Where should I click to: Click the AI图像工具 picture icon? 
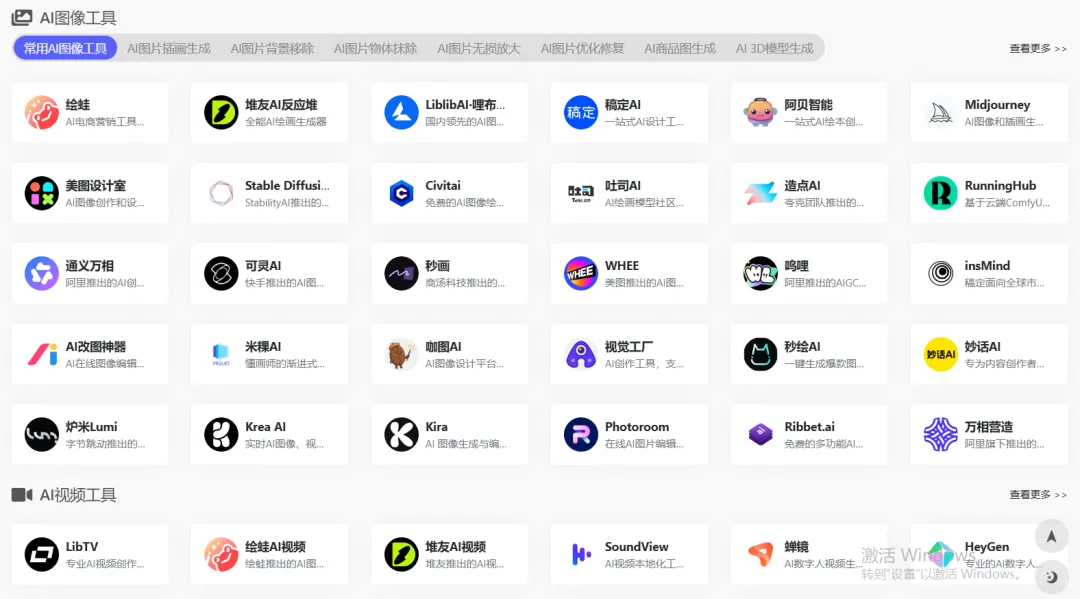click(x=22, y=18)
